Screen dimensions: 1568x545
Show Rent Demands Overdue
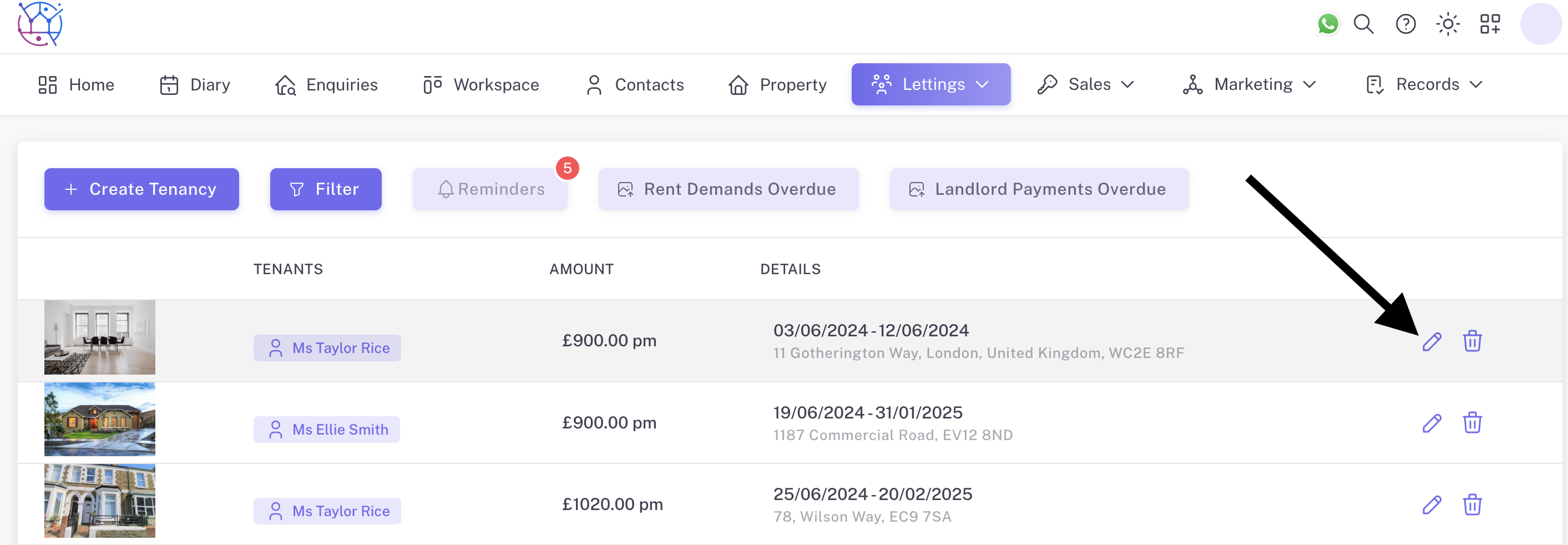coord(728,189)
